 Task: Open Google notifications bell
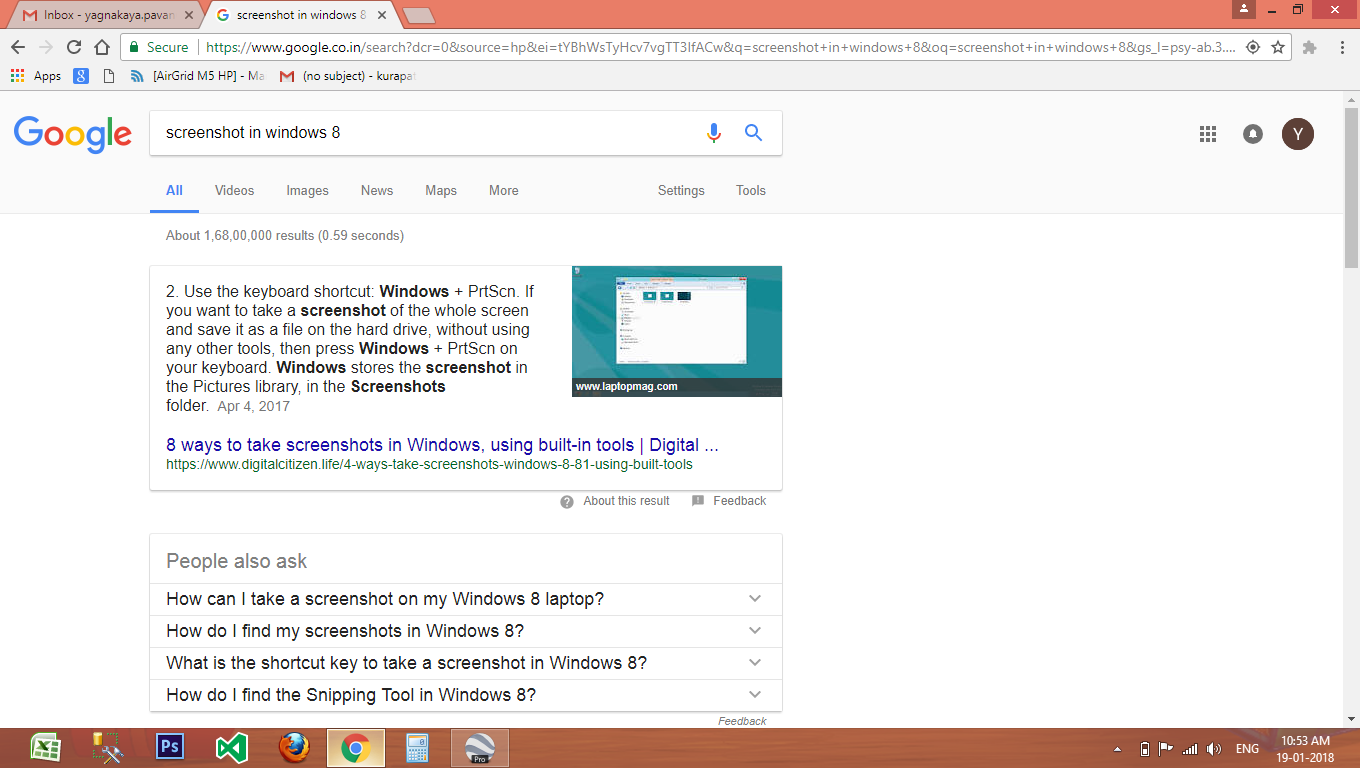coord(1252,134)
